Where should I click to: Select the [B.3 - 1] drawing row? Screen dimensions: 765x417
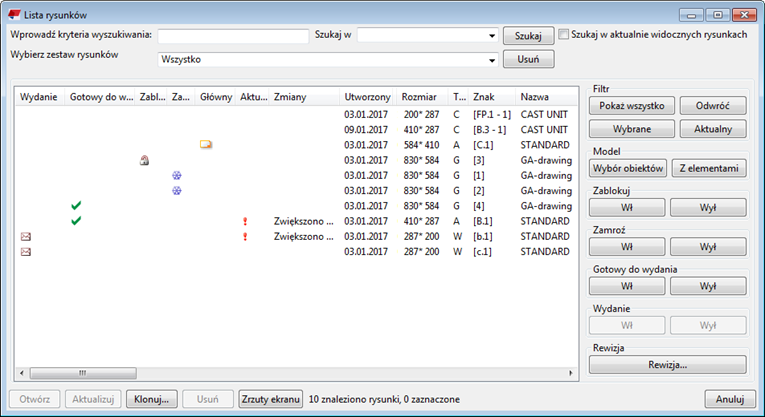click(296, 129)
